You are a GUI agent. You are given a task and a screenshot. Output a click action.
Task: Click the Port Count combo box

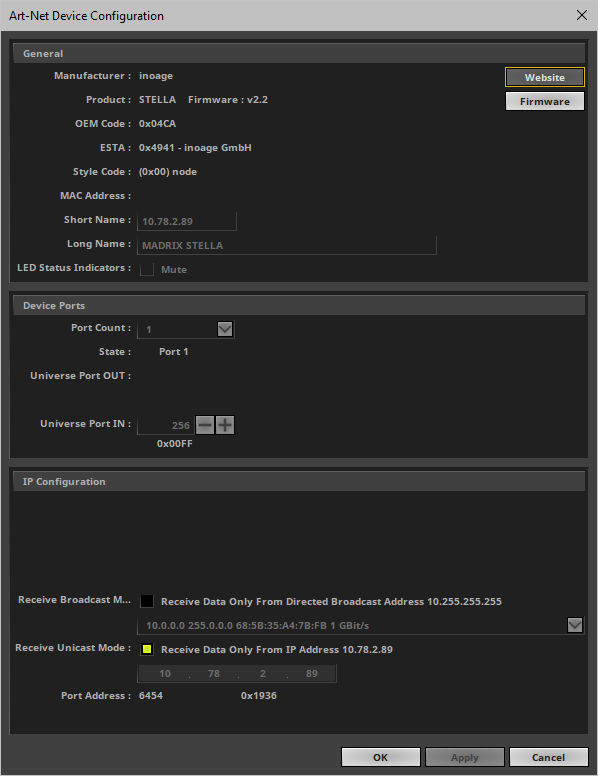[x=186, y=329]
